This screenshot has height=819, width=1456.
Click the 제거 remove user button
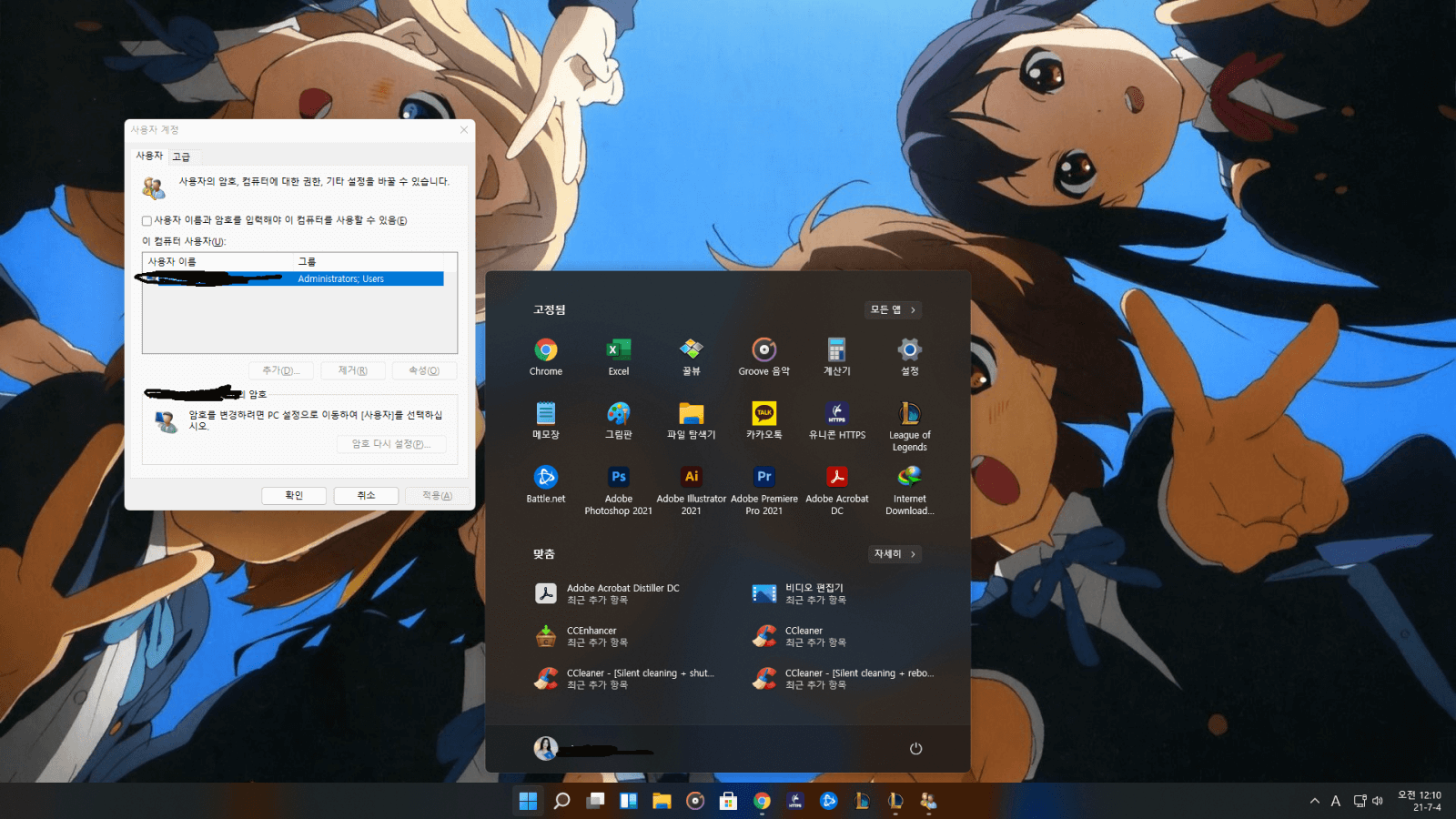pos(352,370)
